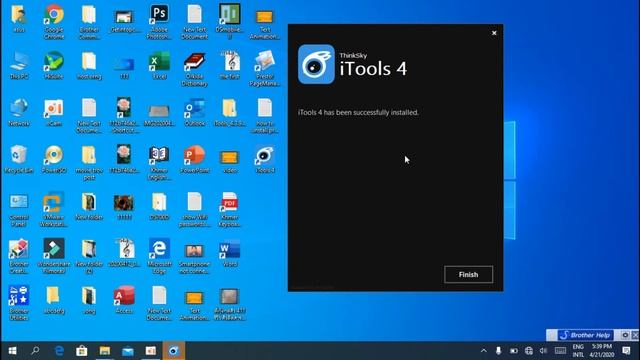Open Google Chrome desktop shortcut
The width and height of the screenshot is (640, 360).
pyautogui.click(x=54, y=22)
